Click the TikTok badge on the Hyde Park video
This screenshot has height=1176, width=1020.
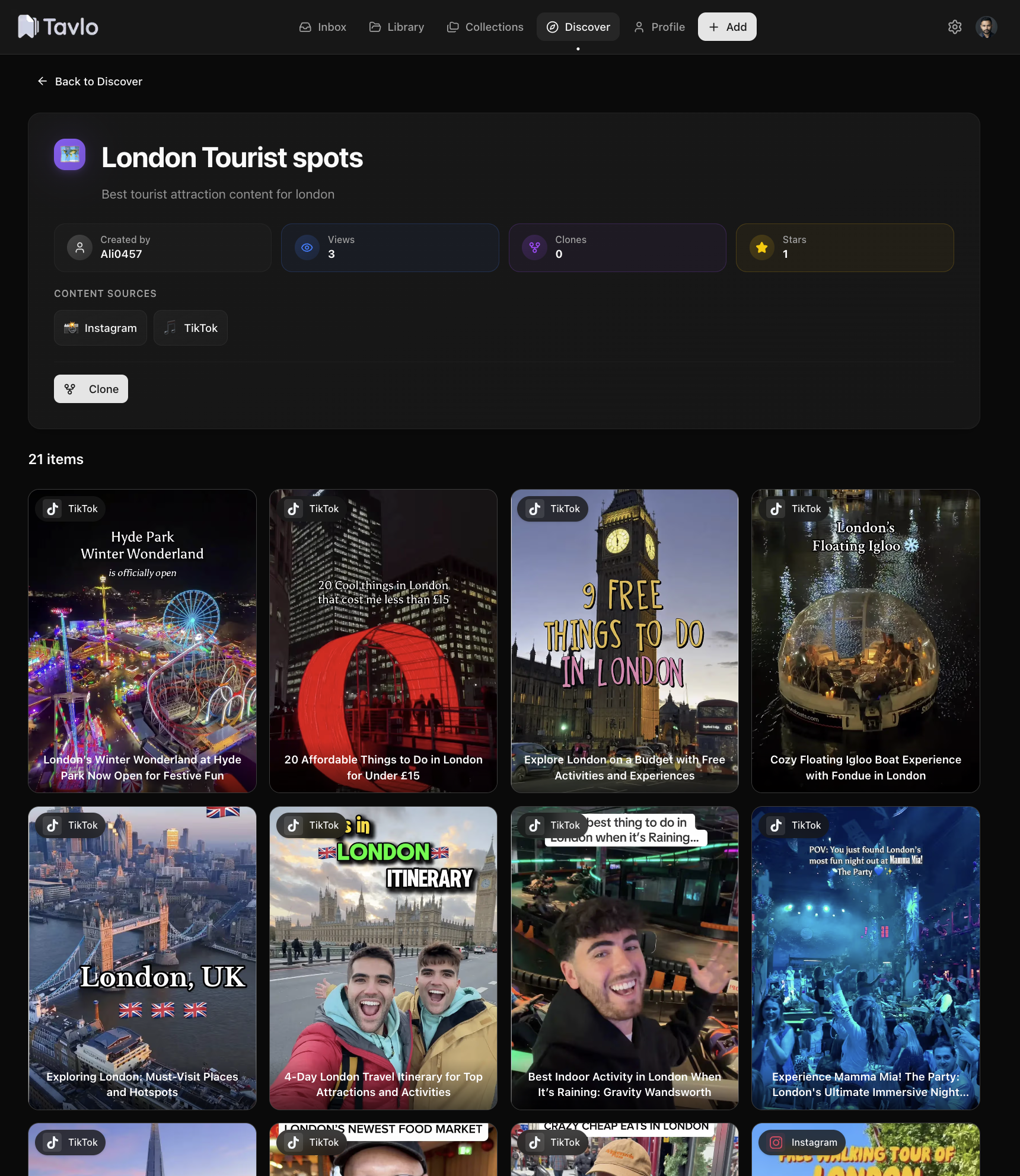(x=69, y=508)
